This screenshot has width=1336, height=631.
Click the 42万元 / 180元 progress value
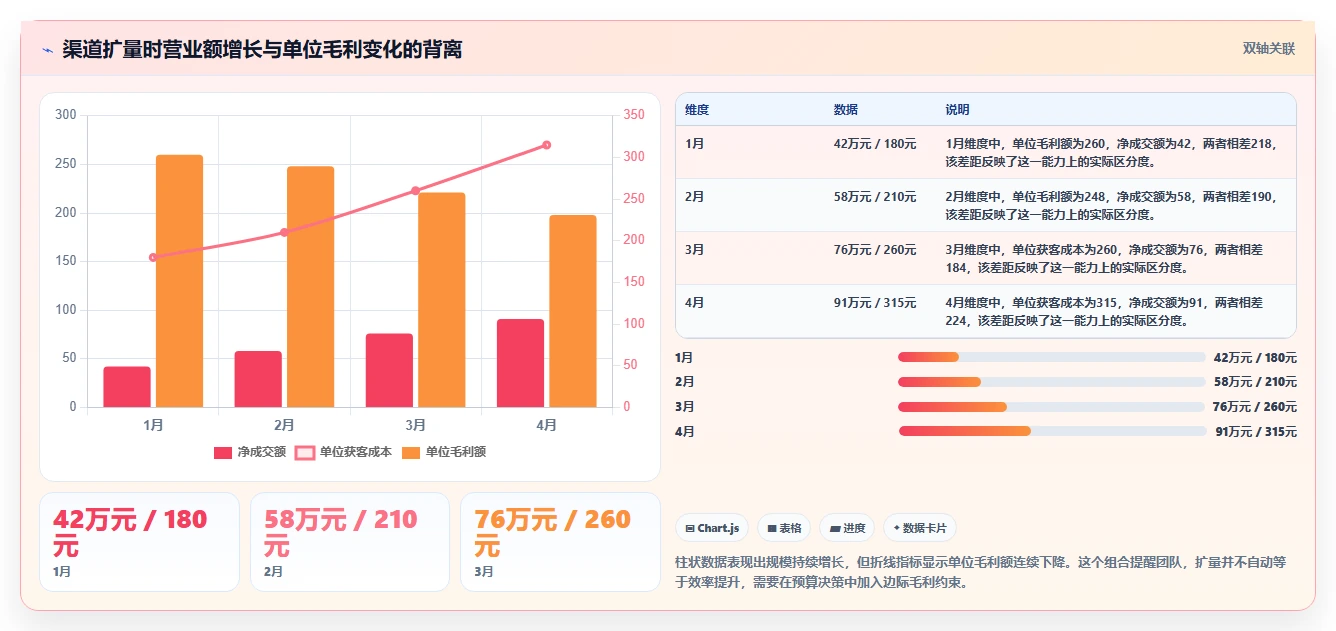1255,357
